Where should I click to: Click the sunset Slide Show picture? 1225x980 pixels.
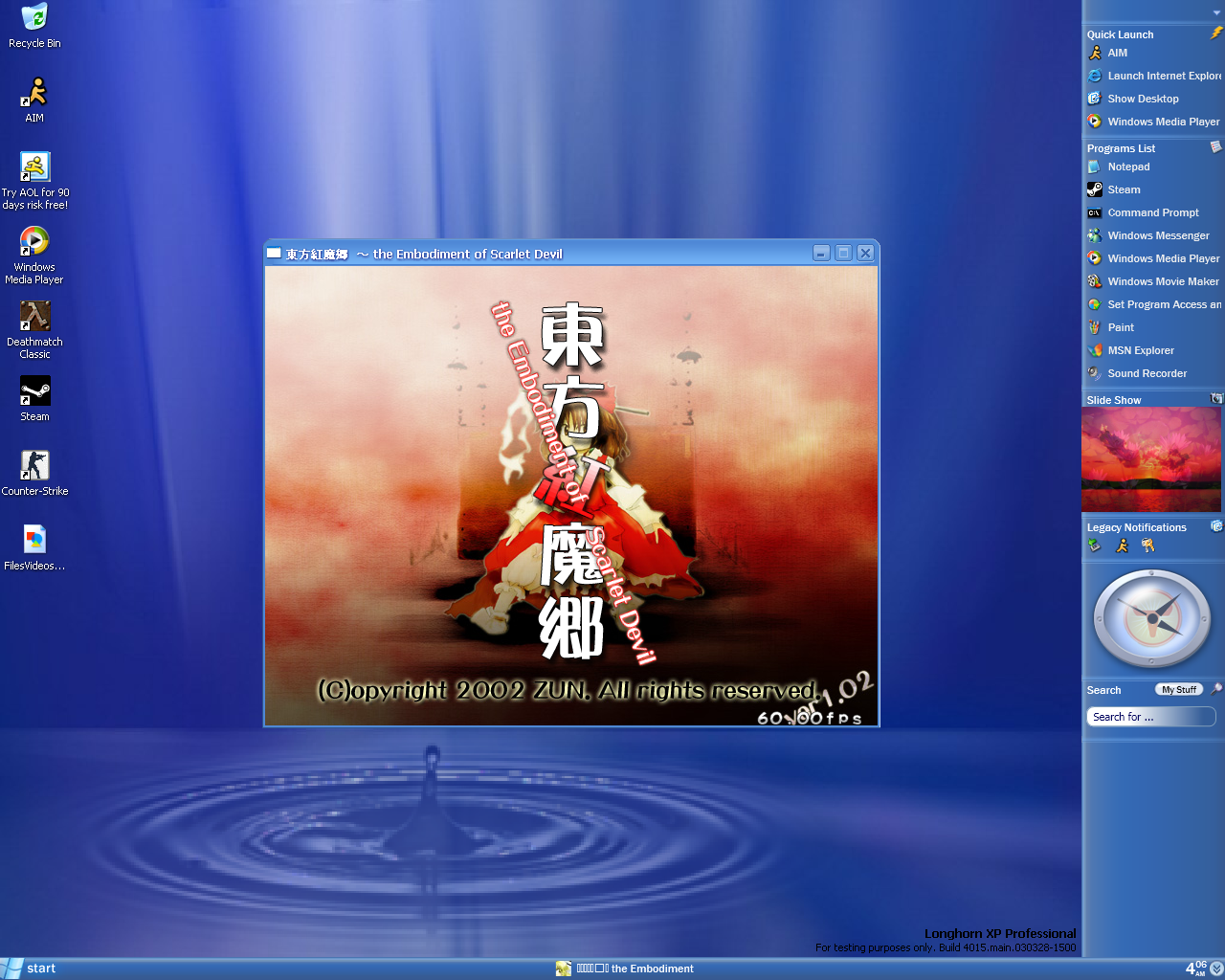[x=1152, y=460]
